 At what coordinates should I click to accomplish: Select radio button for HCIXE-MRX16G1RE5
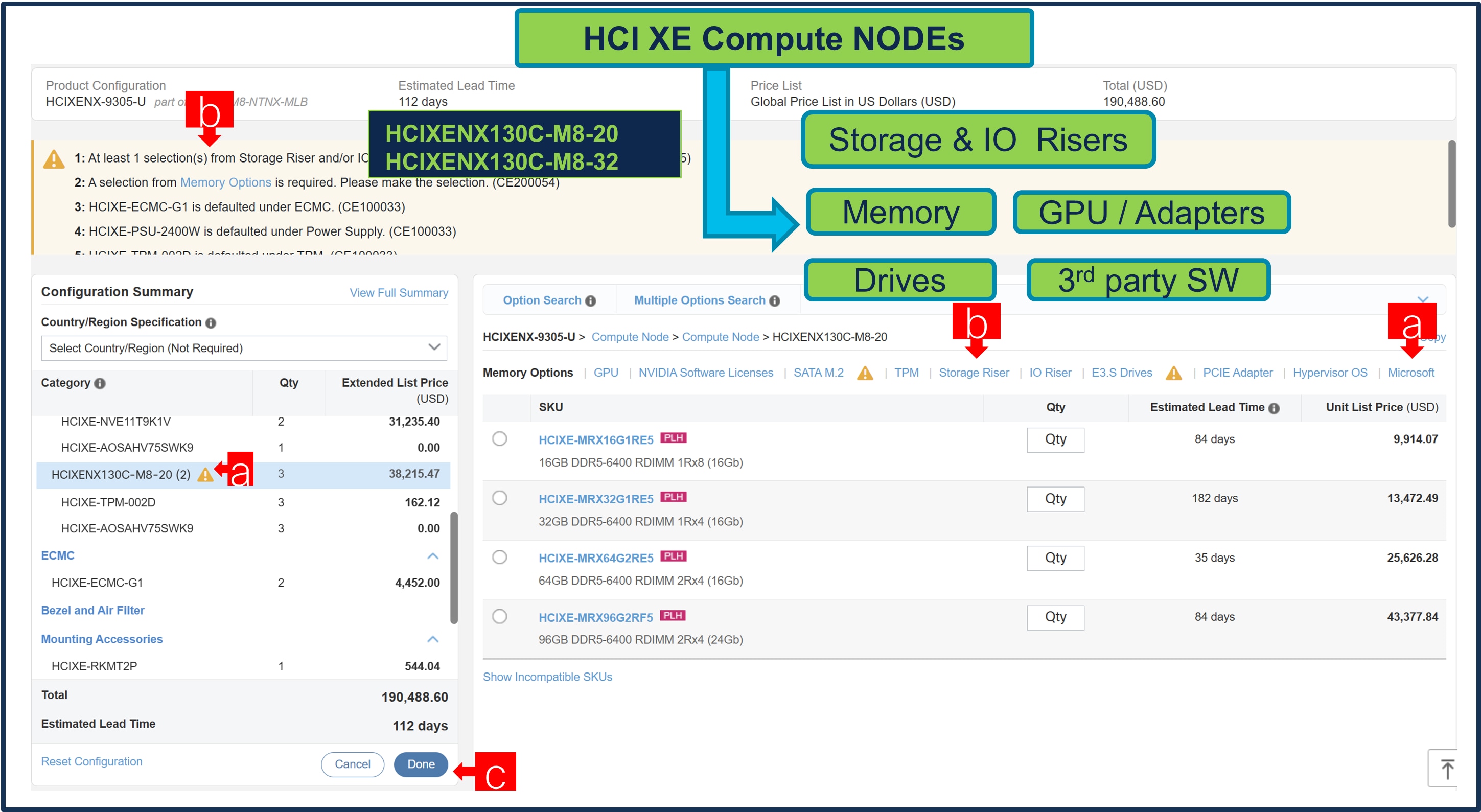point(500,439)
